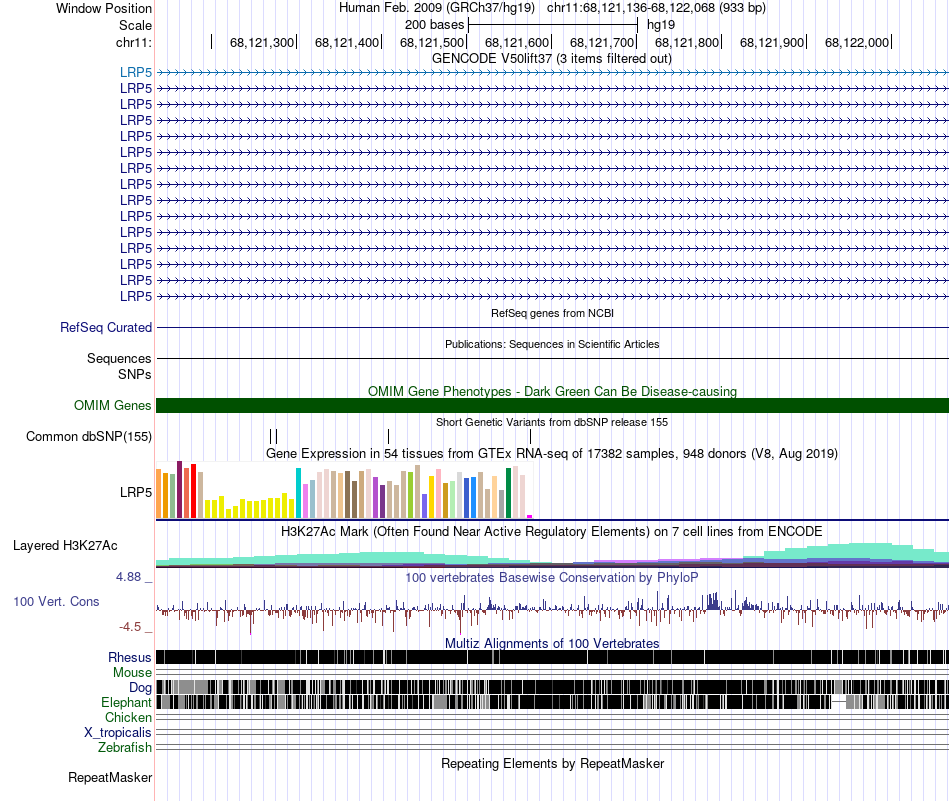Click the 'Sequences' track label

(x=119, y=358)
